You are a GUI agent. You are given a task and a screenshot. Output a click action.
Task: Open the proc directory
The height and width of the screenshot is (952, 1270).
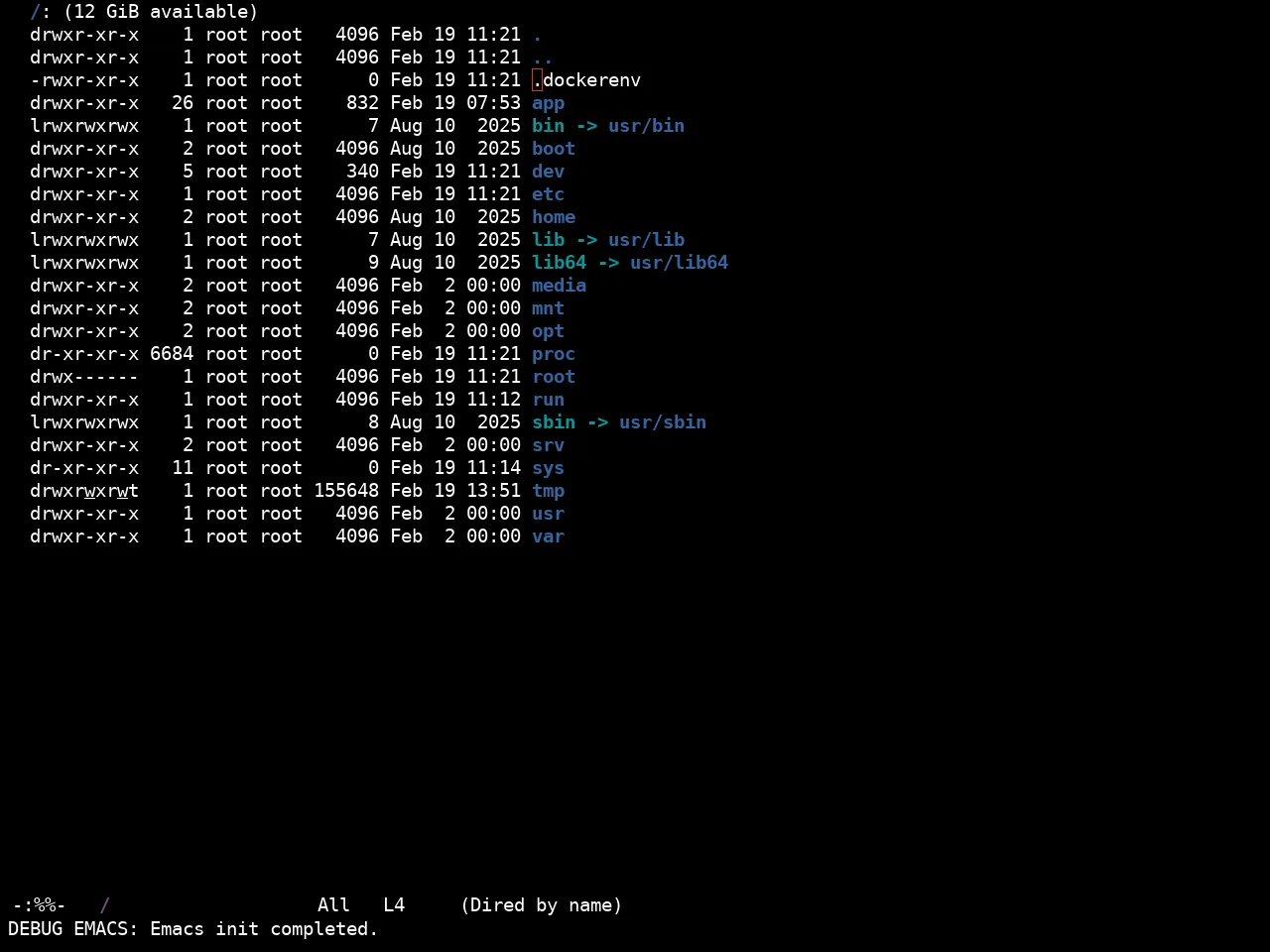tap(554, 354)
